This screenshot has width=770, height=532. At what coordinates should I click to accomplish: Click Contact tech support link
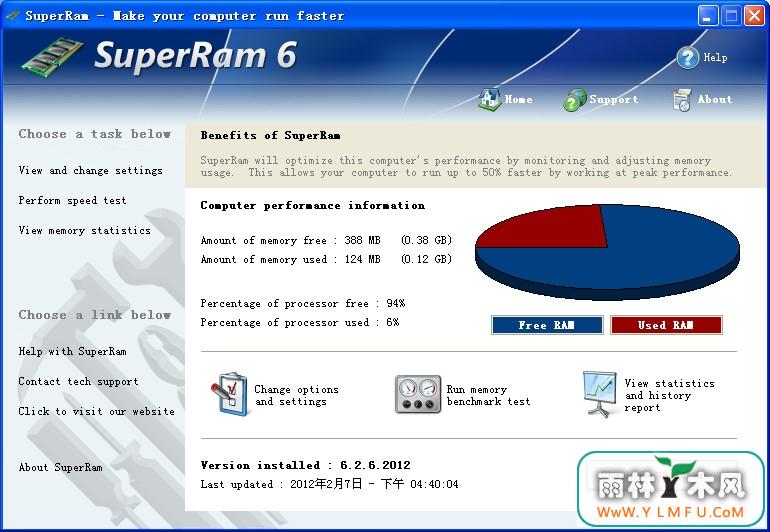78,381
